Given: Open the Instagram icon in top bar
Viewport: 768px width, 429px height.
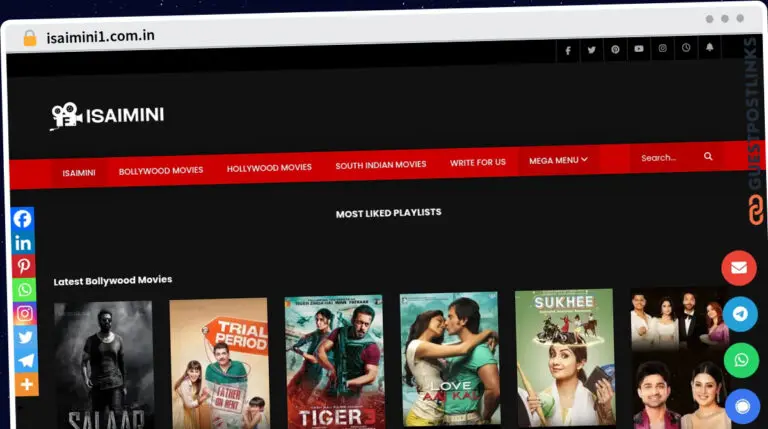Looking at the screenshot, I should (662, 48).
